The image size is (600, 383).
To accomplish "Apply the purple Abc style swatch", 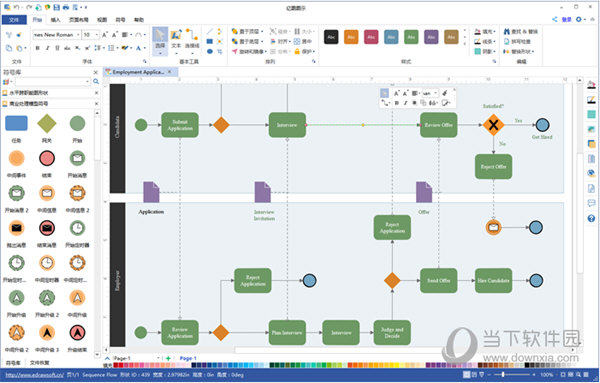I will 431,37.
